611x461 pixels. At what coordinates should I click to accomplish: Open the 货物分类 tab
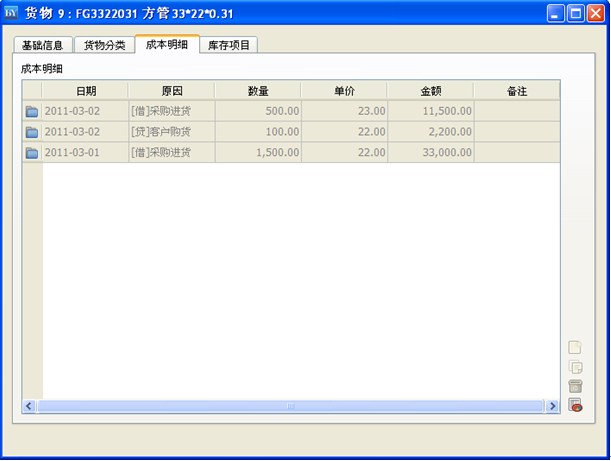[x=104, y=46]
